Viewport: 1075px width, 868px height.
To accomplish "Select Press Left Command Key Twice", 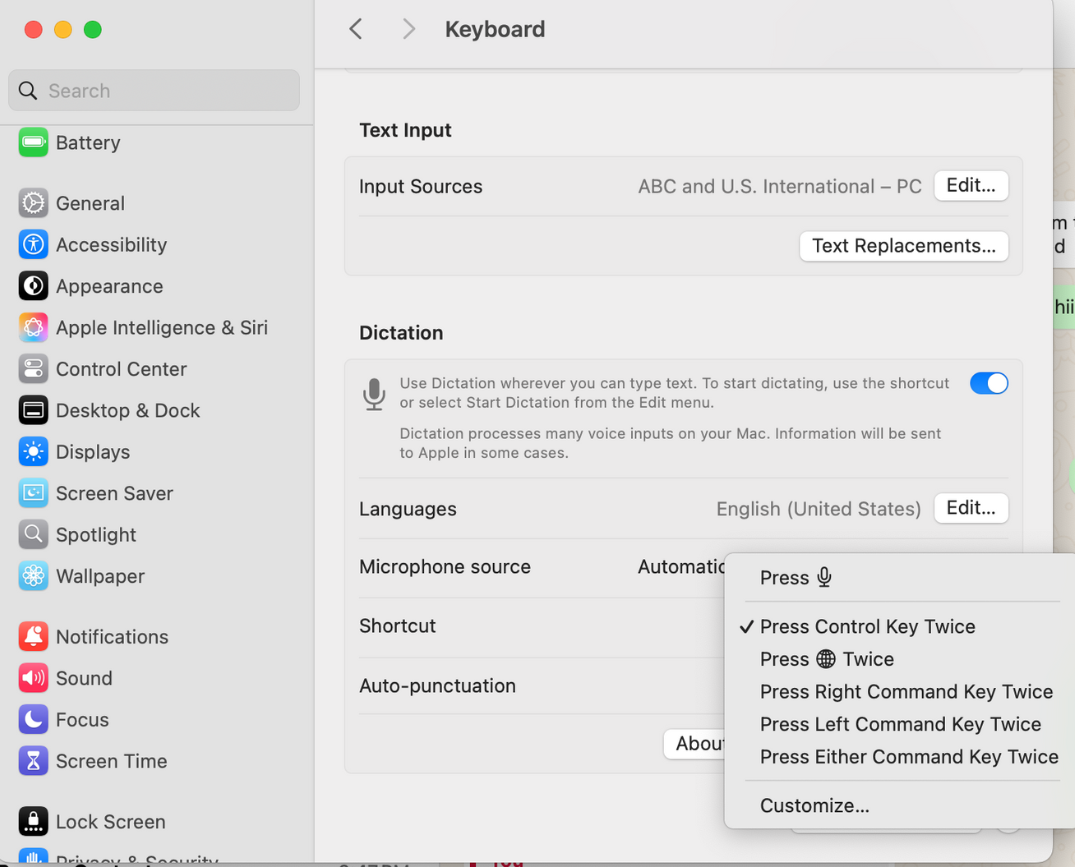I will click(x=902, y=724).
